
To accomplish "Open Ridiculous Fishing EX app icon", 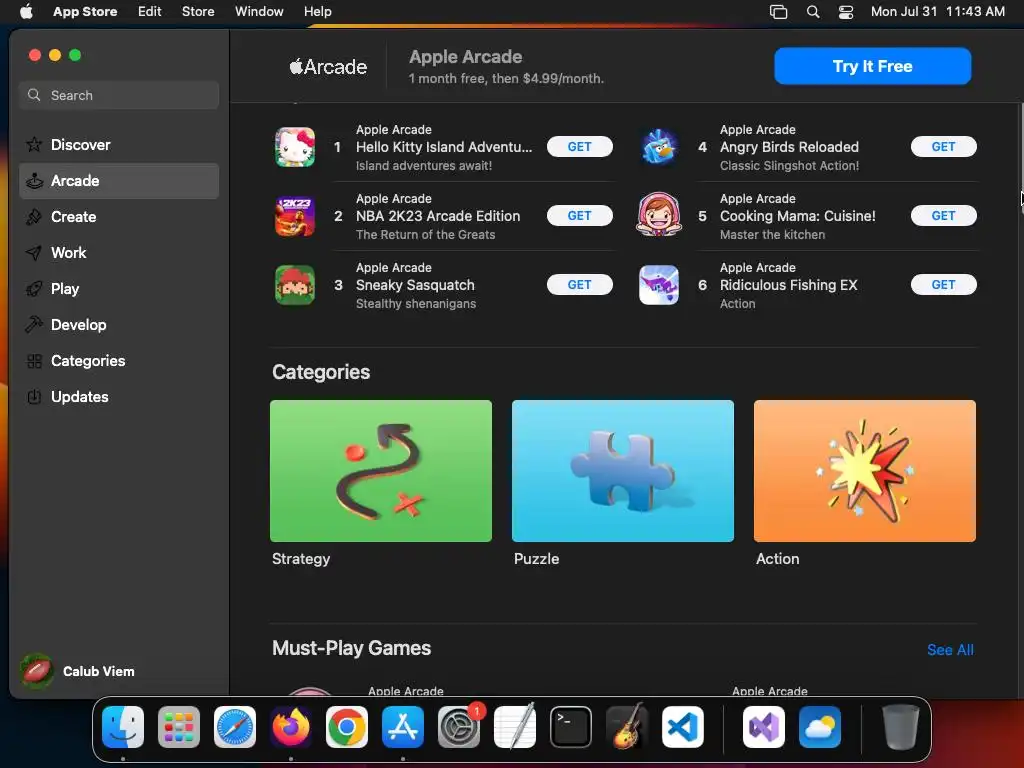I will (x=658, y=285).
